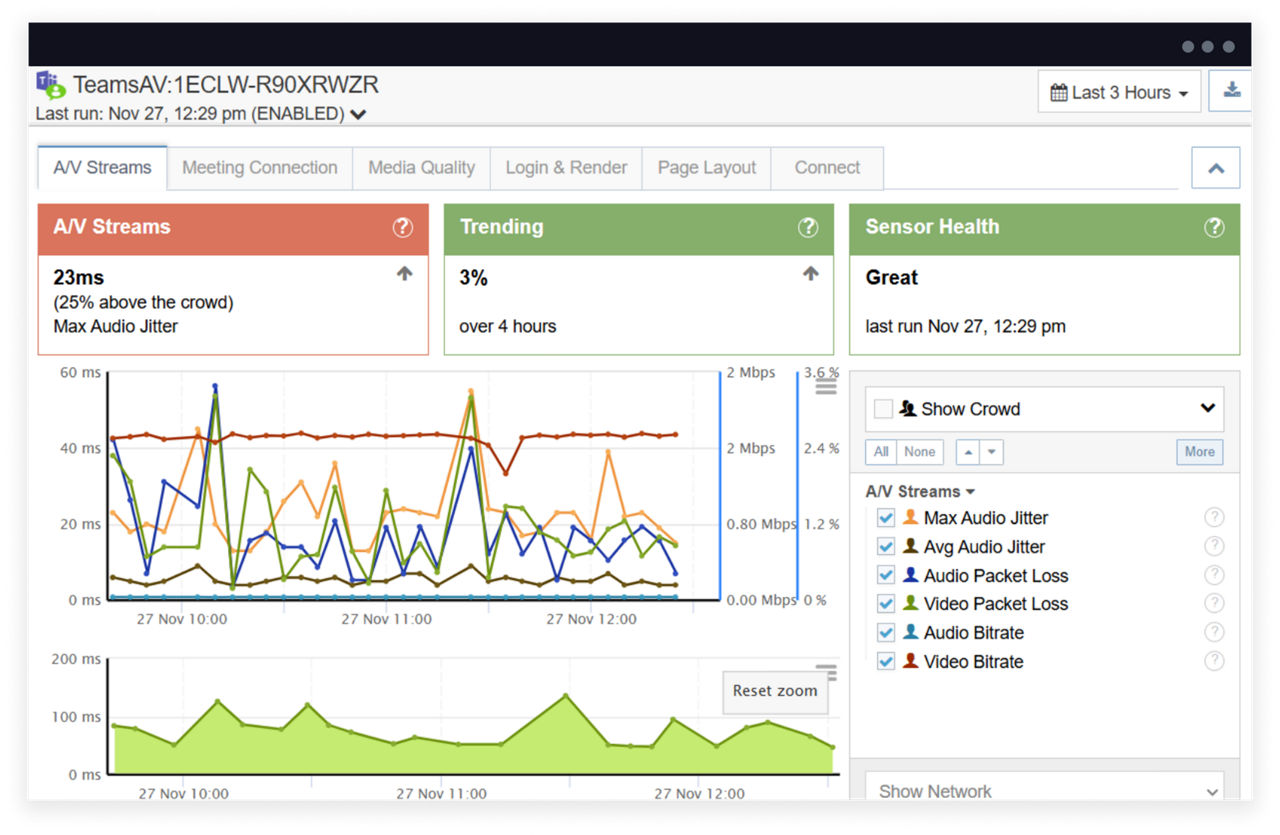The width and height of the screenshot is (1280, 835).
Task: Switch to the Media Quality tab
Action: [x=421, y=168]
